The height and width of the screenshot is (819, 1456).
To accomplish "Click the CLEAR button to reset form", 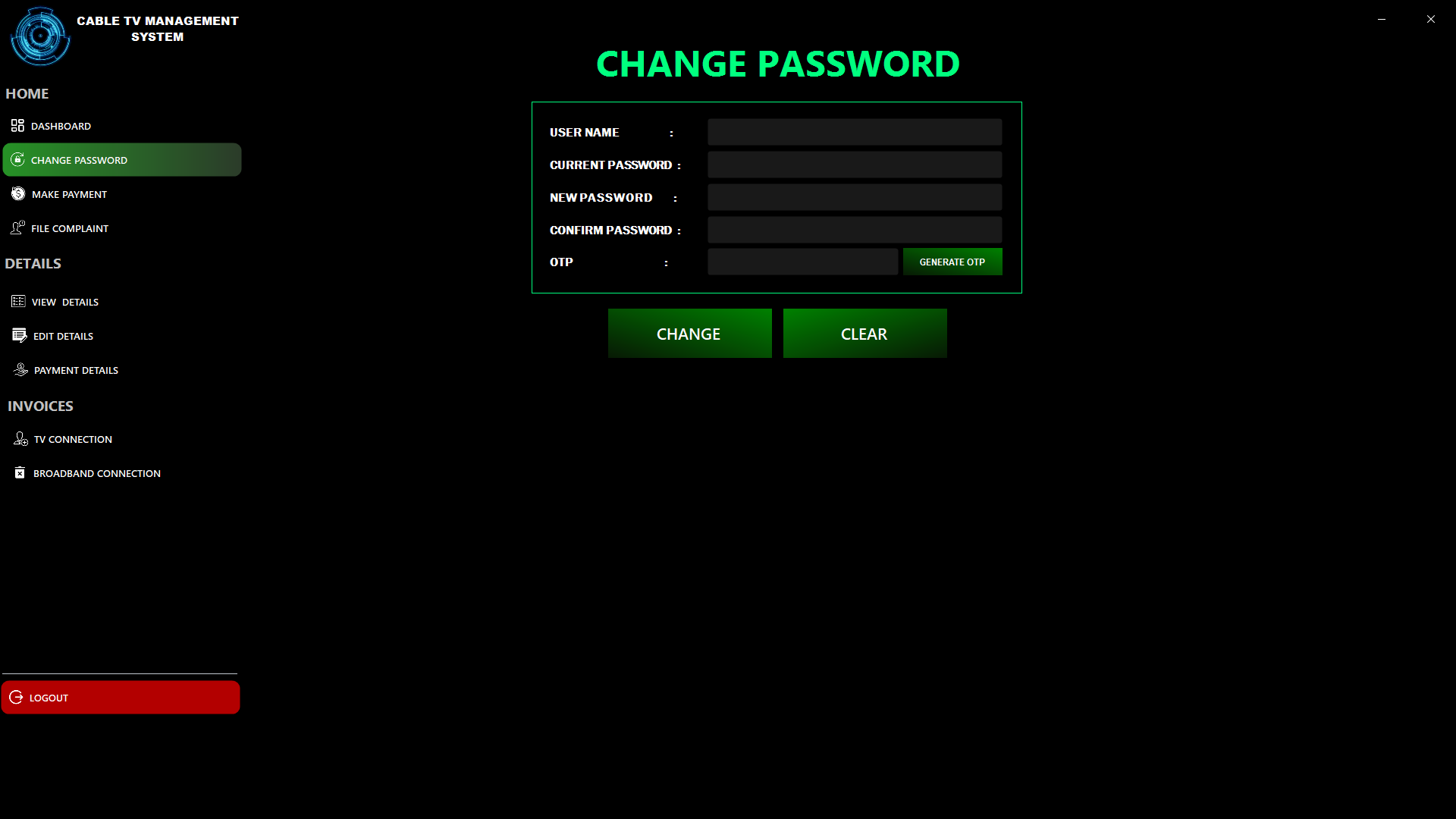I will [864, 333].
